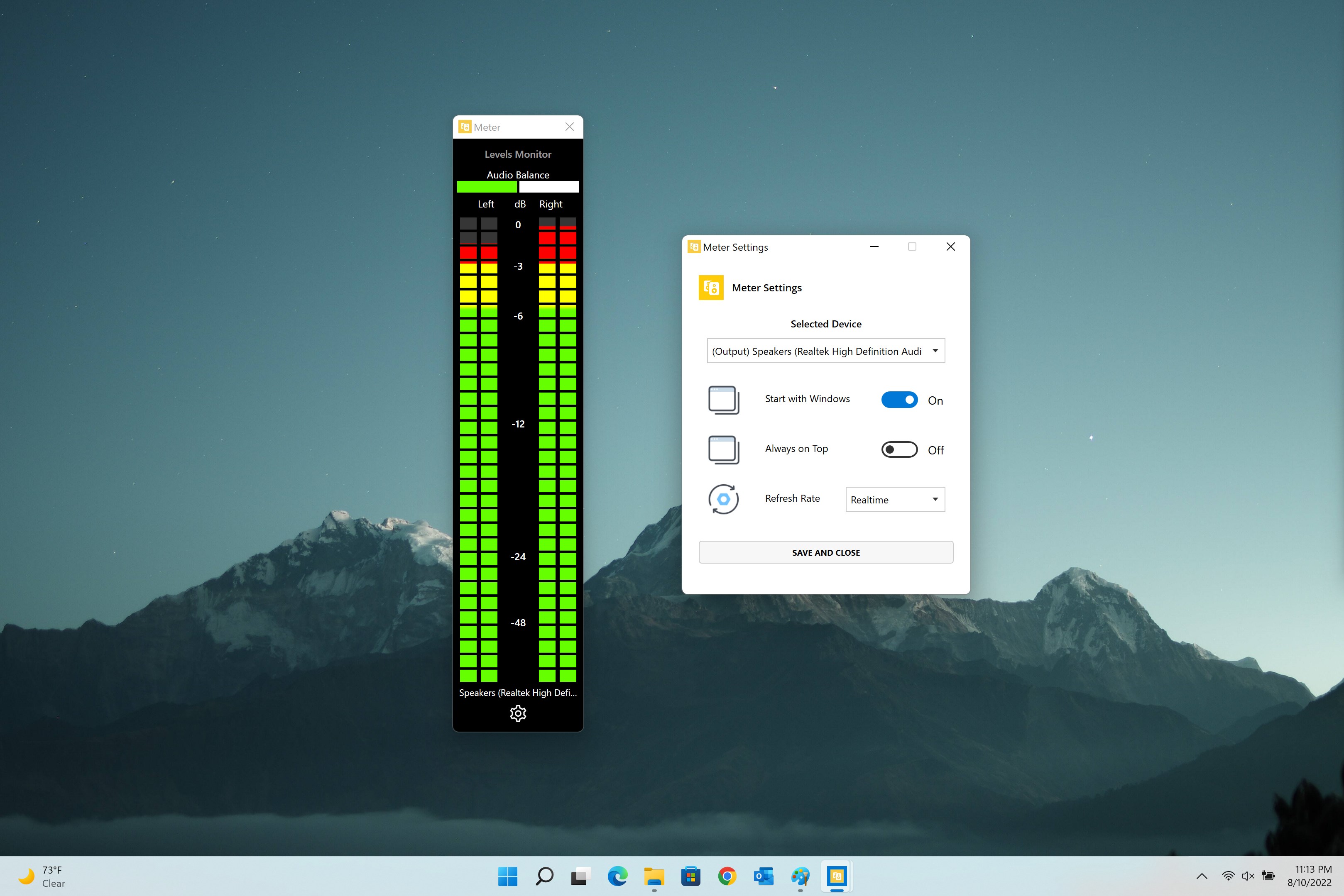
Task: Open File Explorer from the taskbar
Action: pos(654,876)
